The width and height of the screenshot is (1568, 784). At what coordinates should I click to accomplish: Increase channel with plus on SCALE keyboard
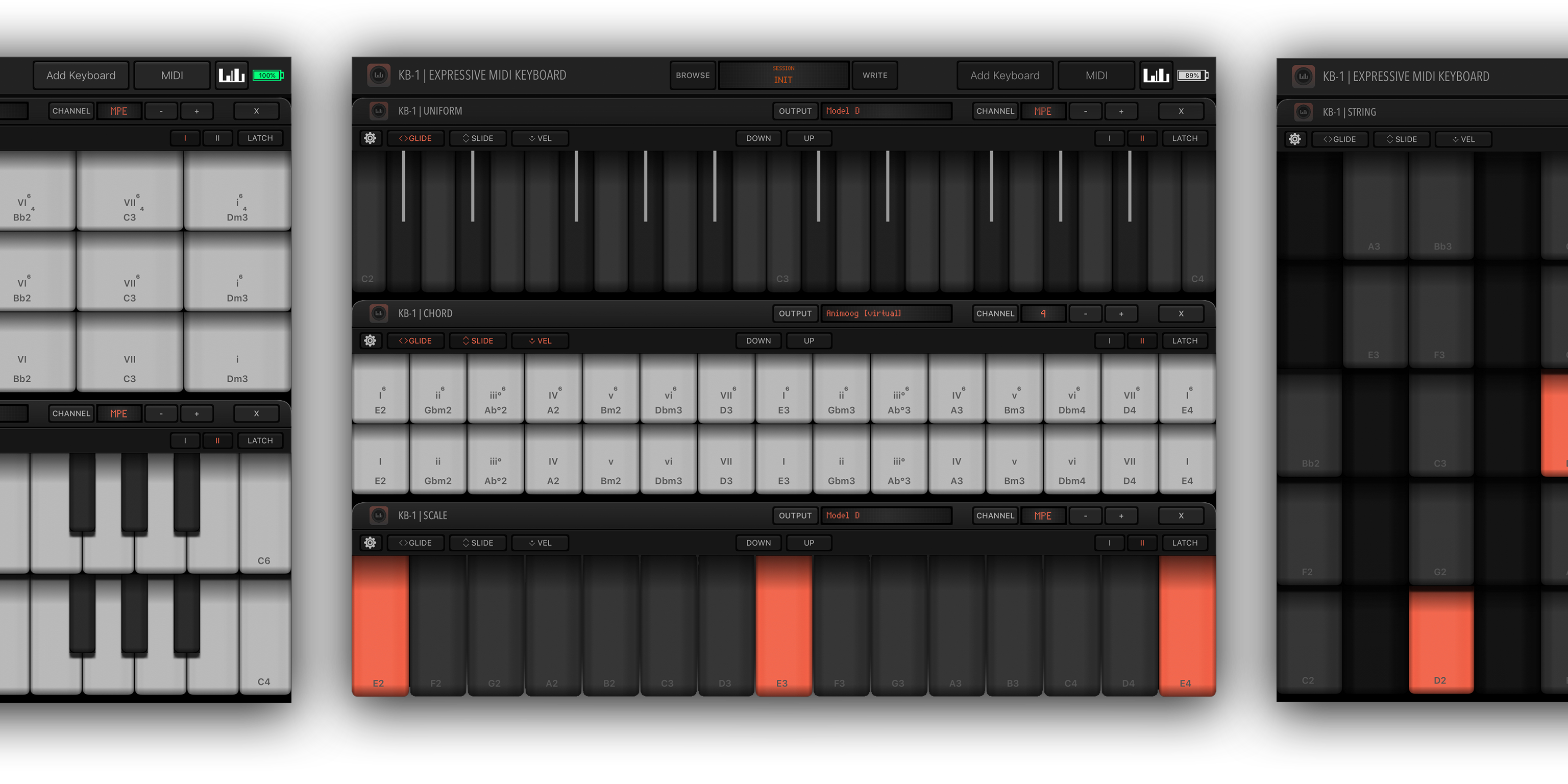pos(1121,516)
